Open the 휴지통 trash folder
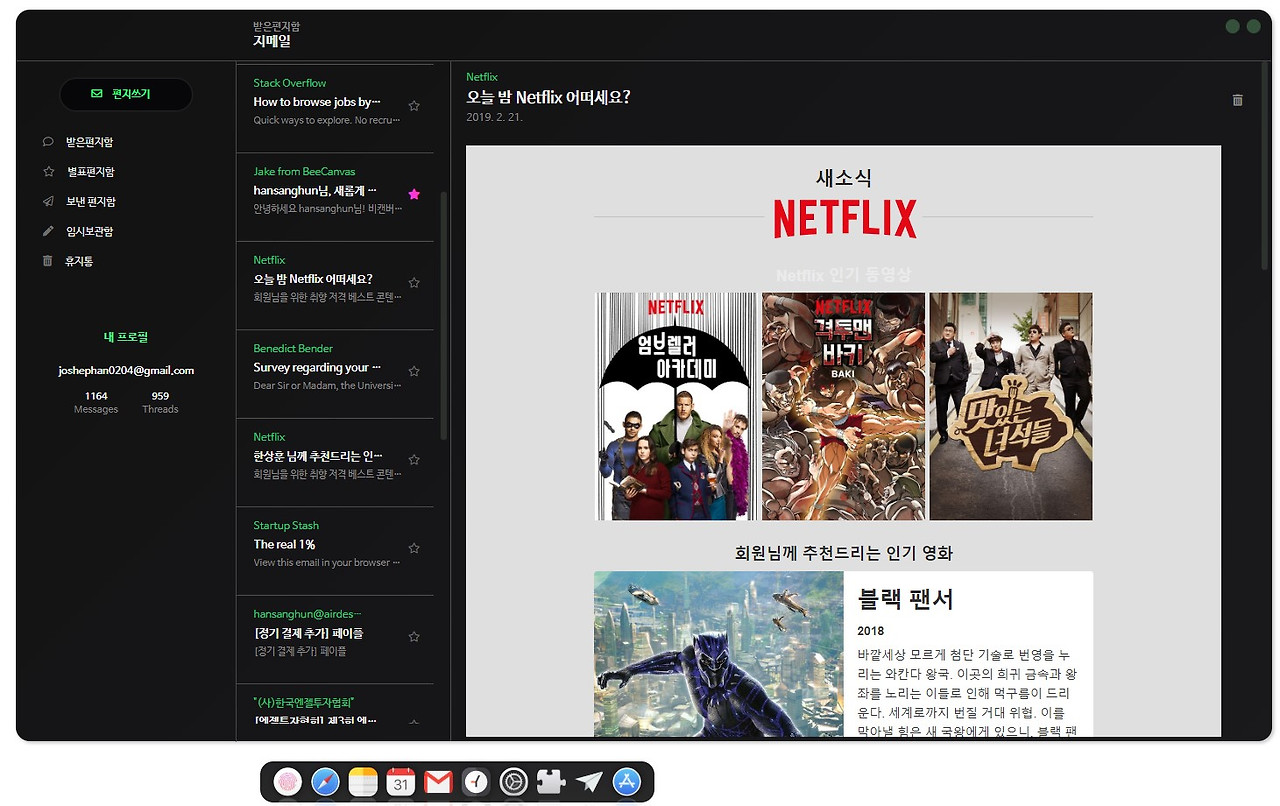 tap(80, 261)
